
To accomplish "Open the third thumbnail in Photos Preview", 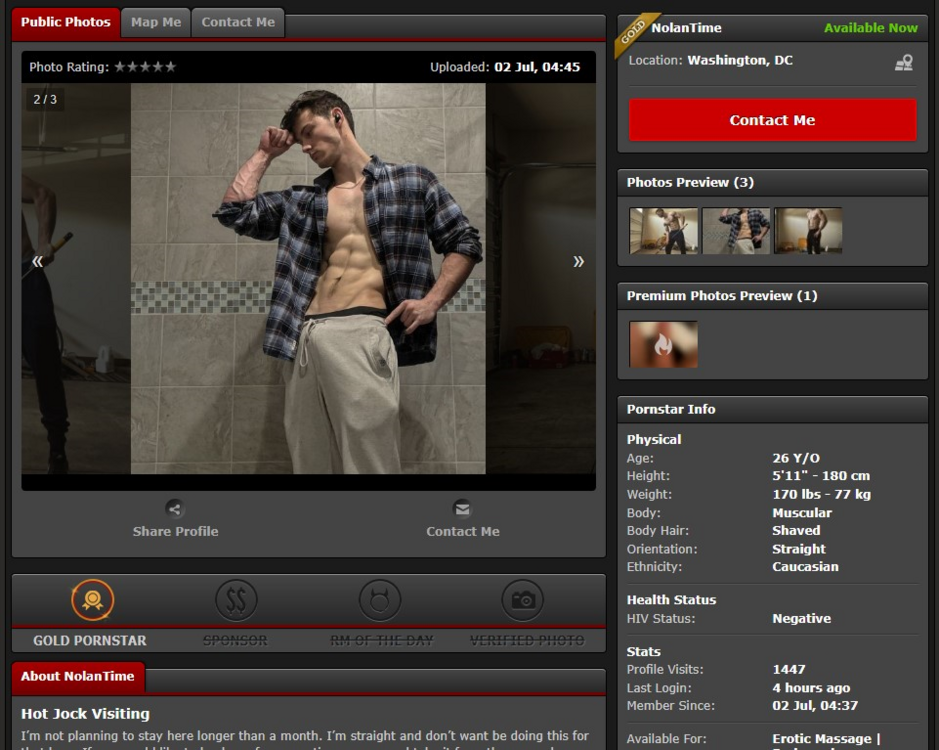I will pyautogui.click(x=808, y=231).
